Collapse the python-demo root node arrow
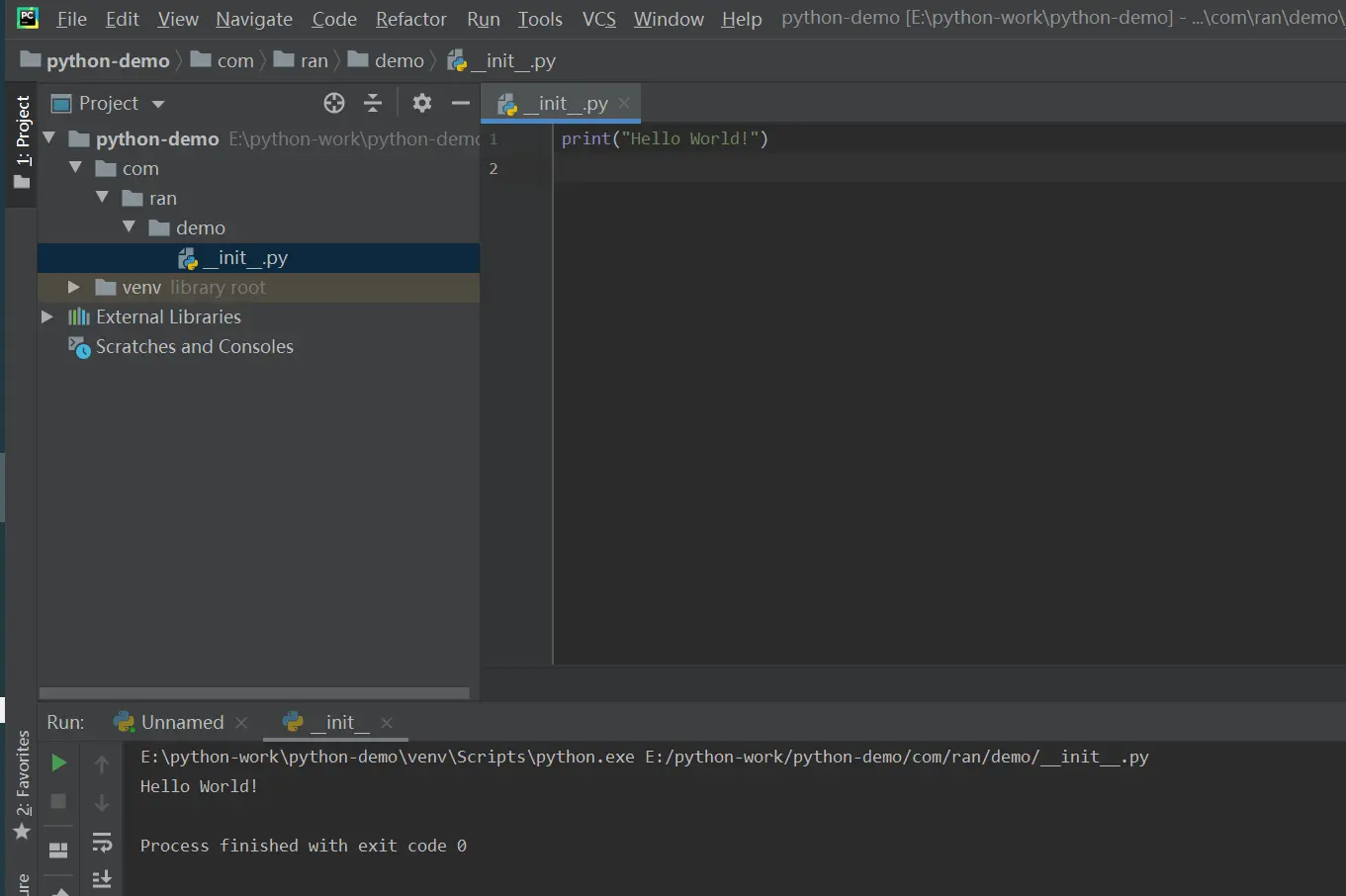The width and height of the screenshot is (1346, 896). click(49, 138)
